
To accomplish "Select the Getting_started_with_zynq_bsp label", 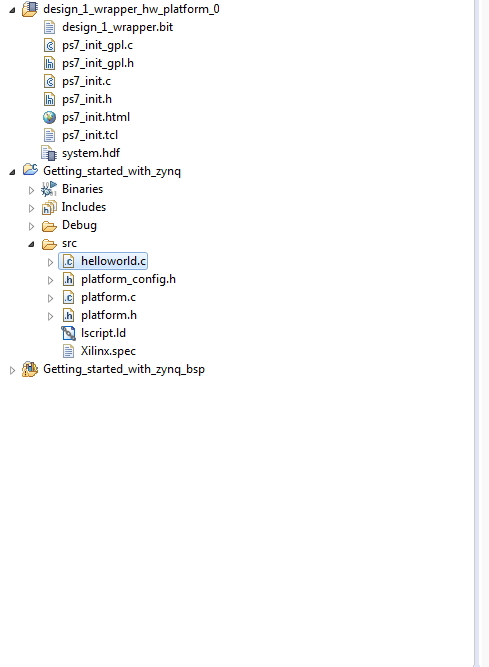I will pos(124,369).
